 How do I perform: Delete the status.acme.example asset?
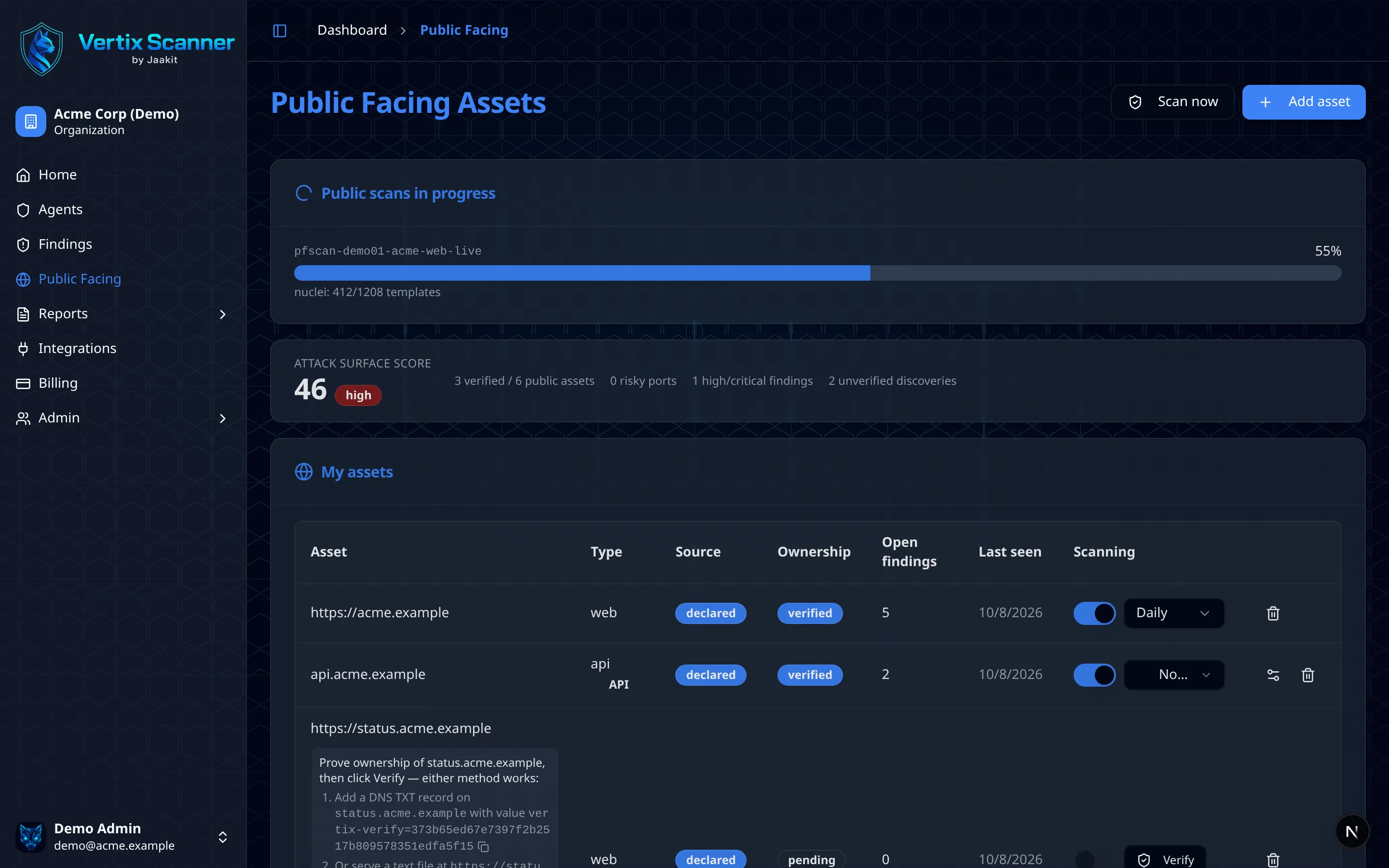tap(1272, 860)
